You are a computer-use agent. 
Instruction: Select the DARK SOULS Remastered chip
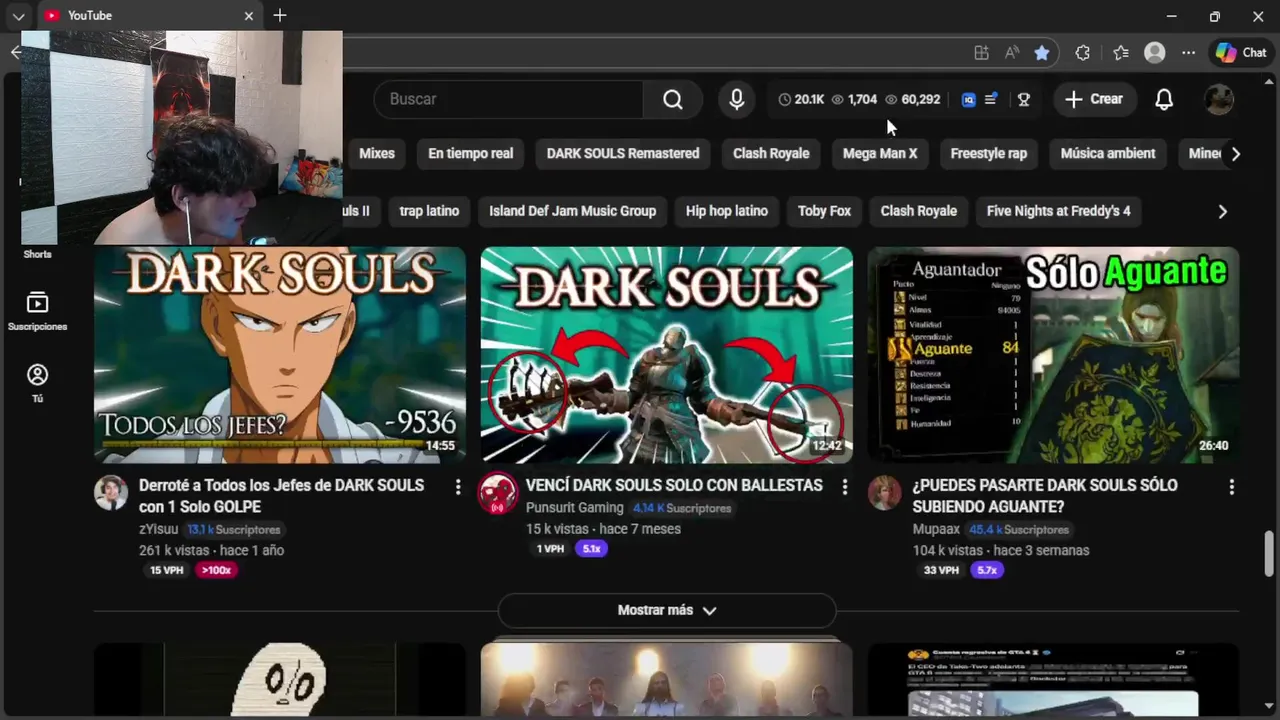tap(623, 154)
